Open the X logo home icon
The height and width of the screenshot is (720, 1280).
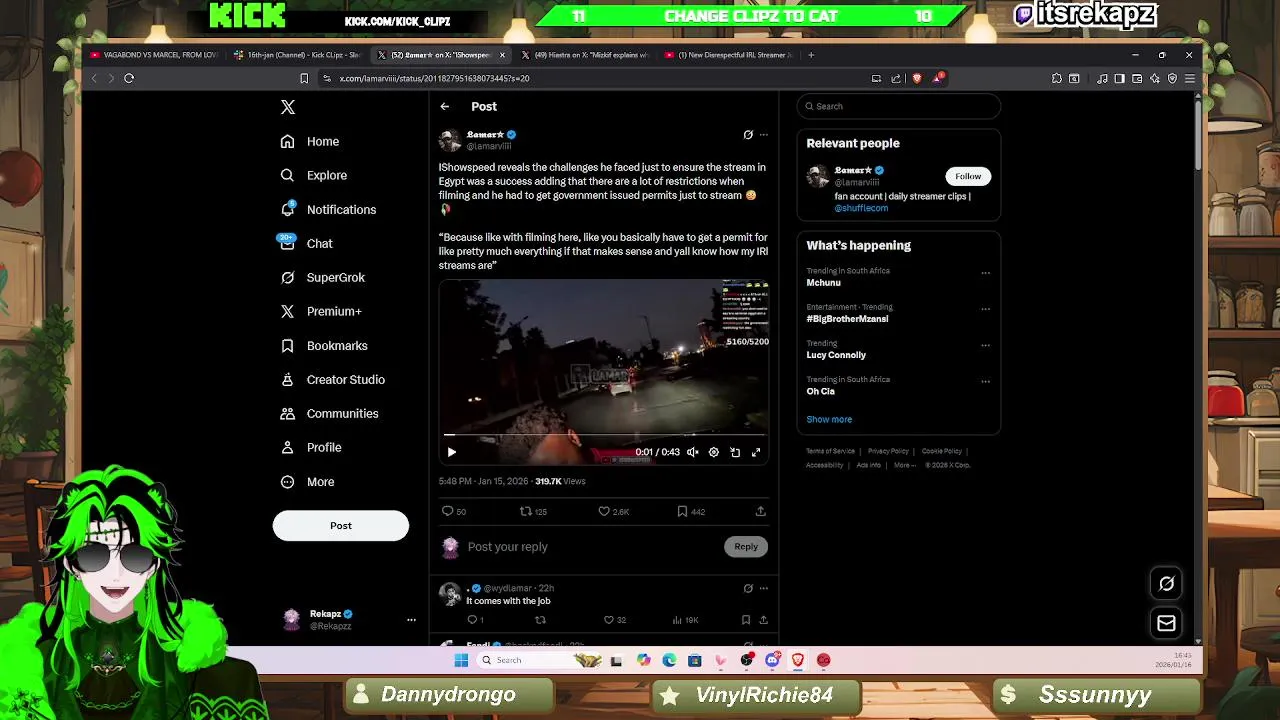pos(288,107)
